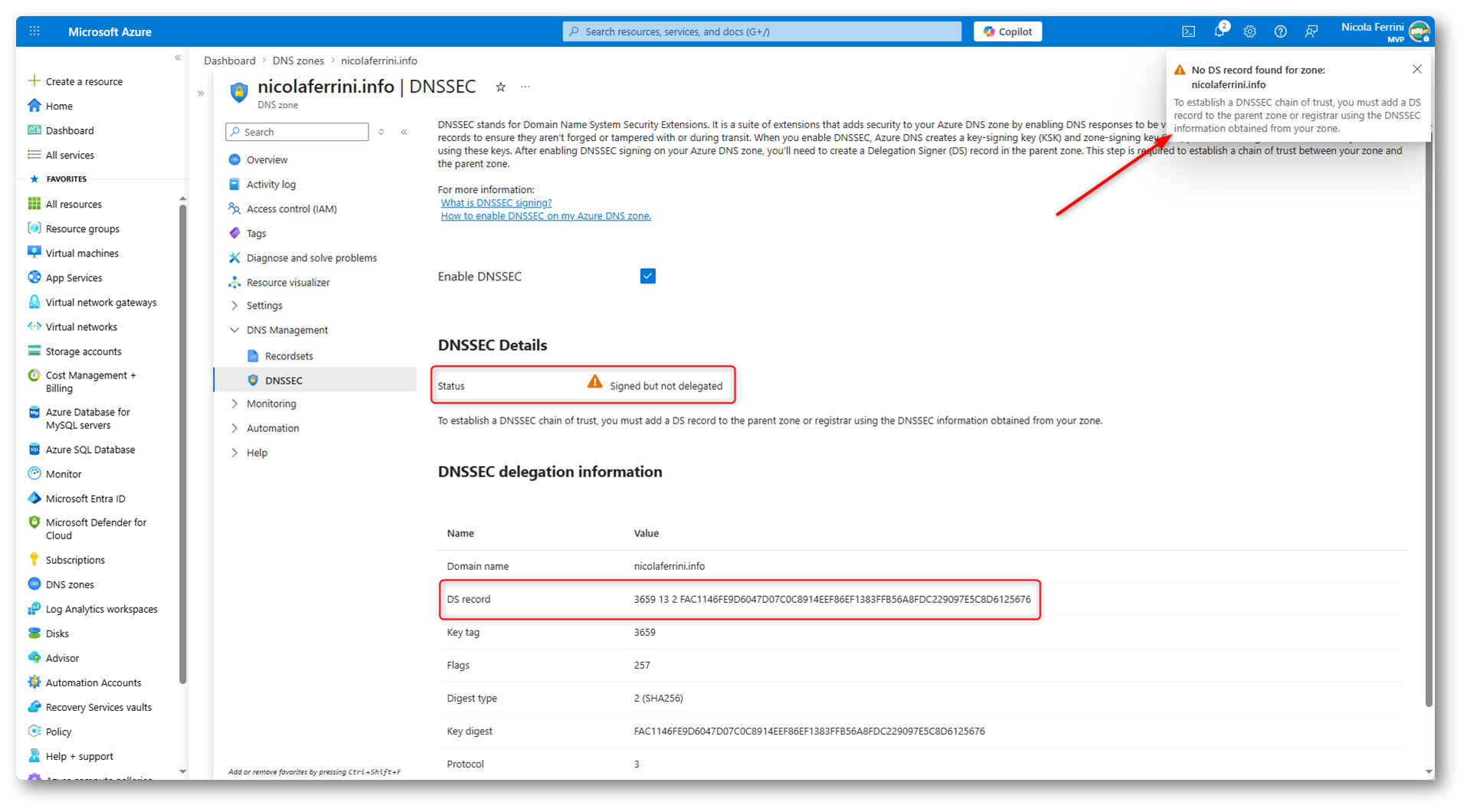Open the feedback icon in header
The width and height of the screenshot is (1467, 812).
[x=1311, y=31]
